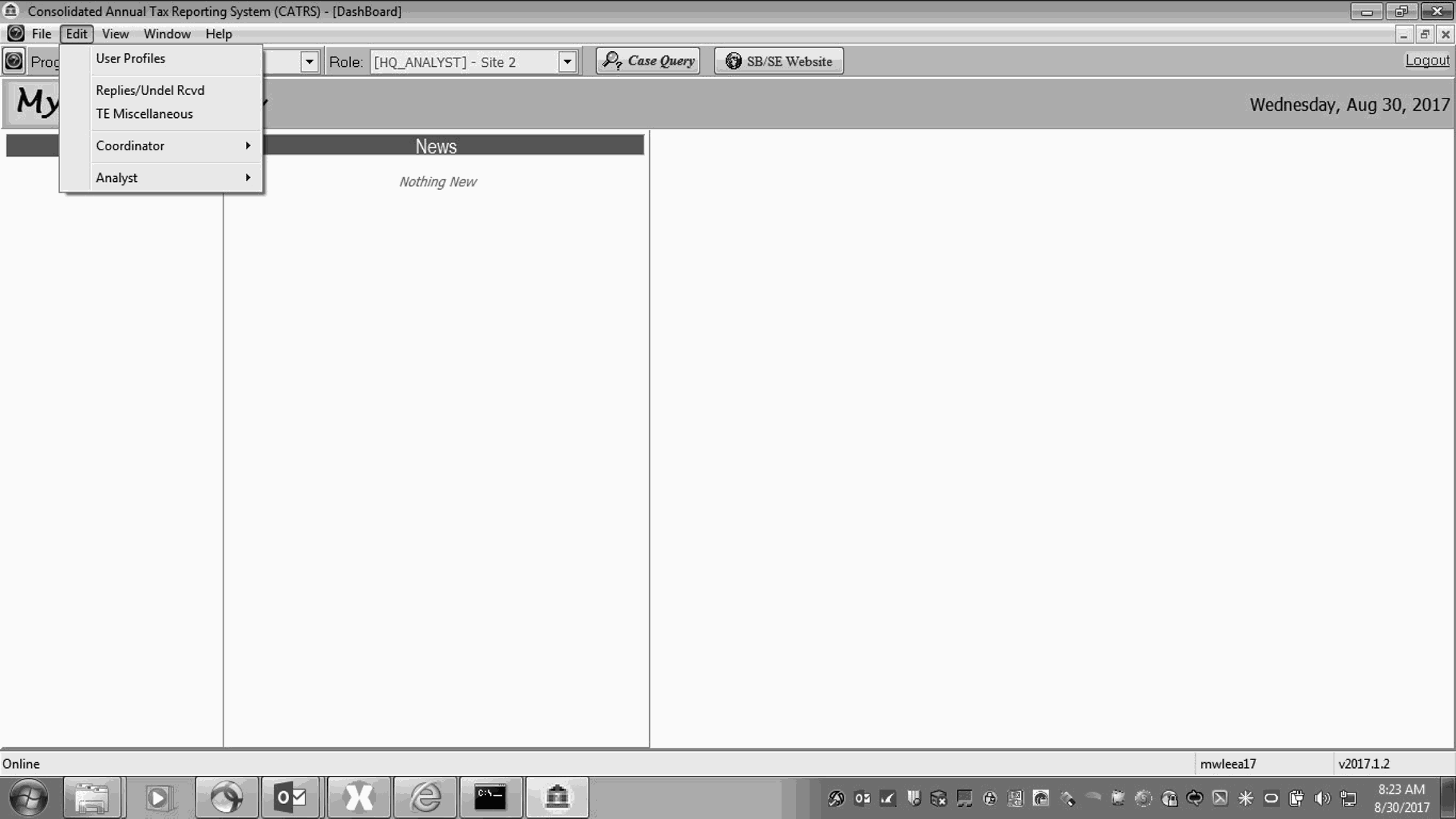The height and width of the screenshot is (819, 1456).
Task: Click the Logout link
Action: [x=1427, y=60]
